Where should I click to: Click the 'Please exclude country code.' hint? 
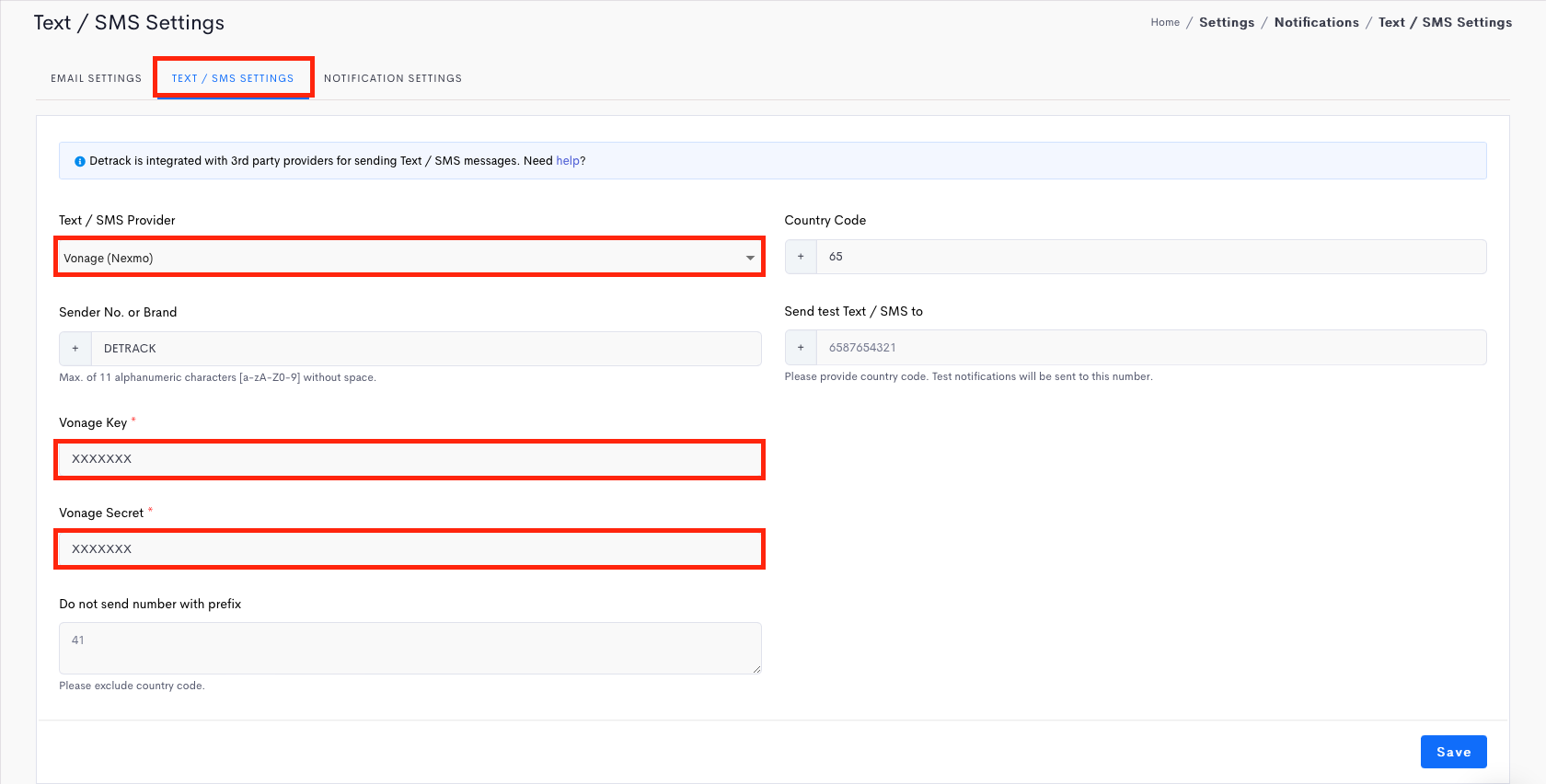point(132,686)
